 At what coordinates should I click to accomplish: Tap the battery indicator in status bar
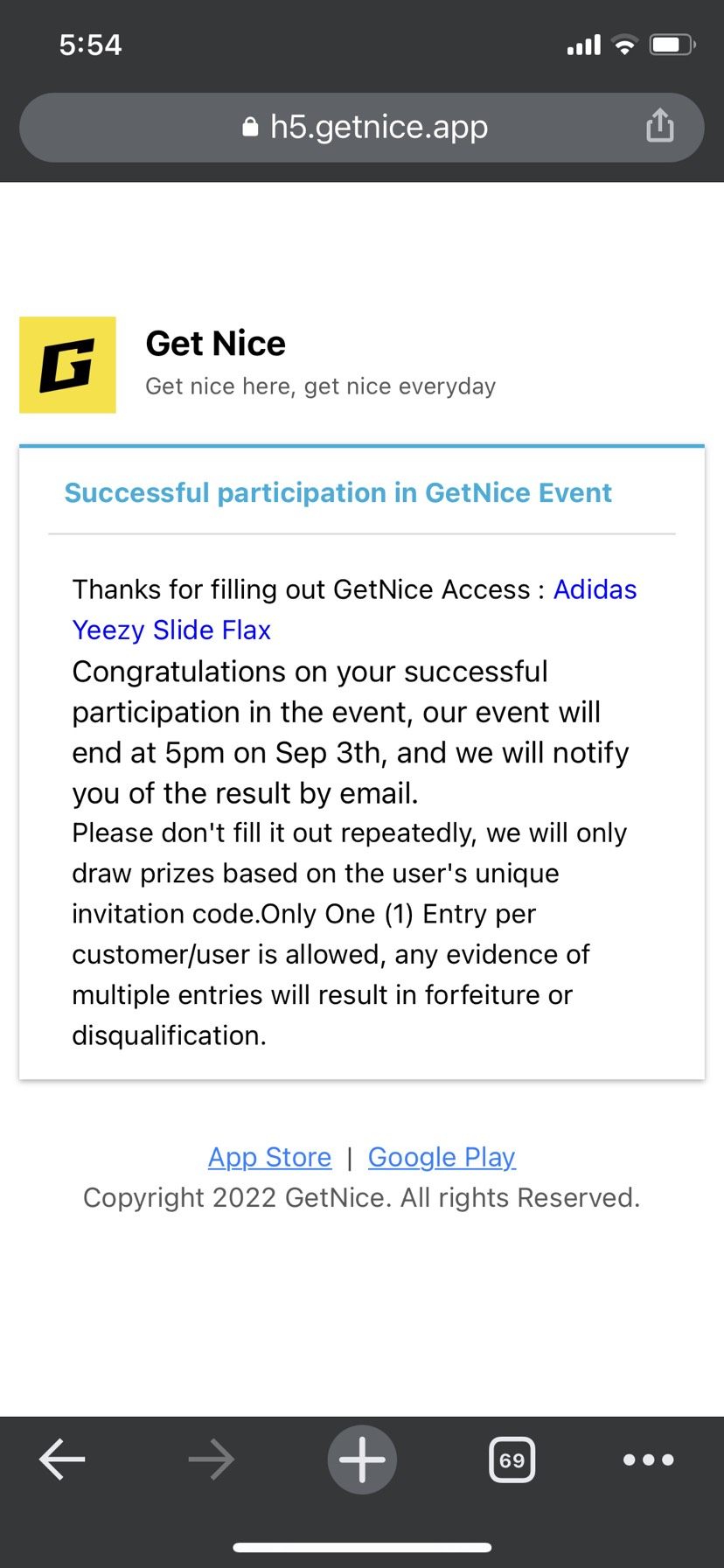(672, 45)
